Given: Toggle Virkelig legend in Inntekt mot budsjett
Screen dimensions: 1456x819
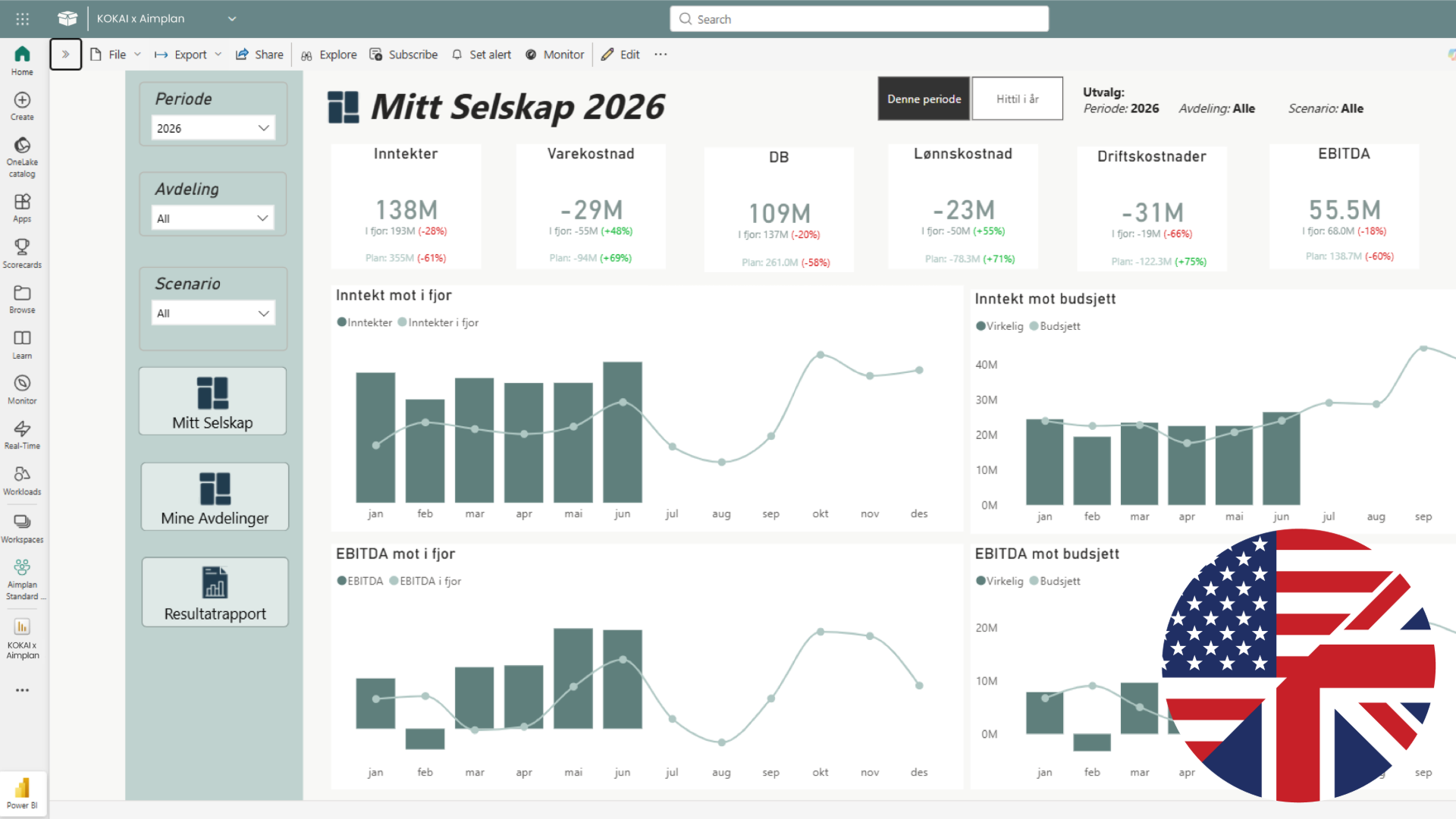Looking at the screenshot, I should point(999,326).
